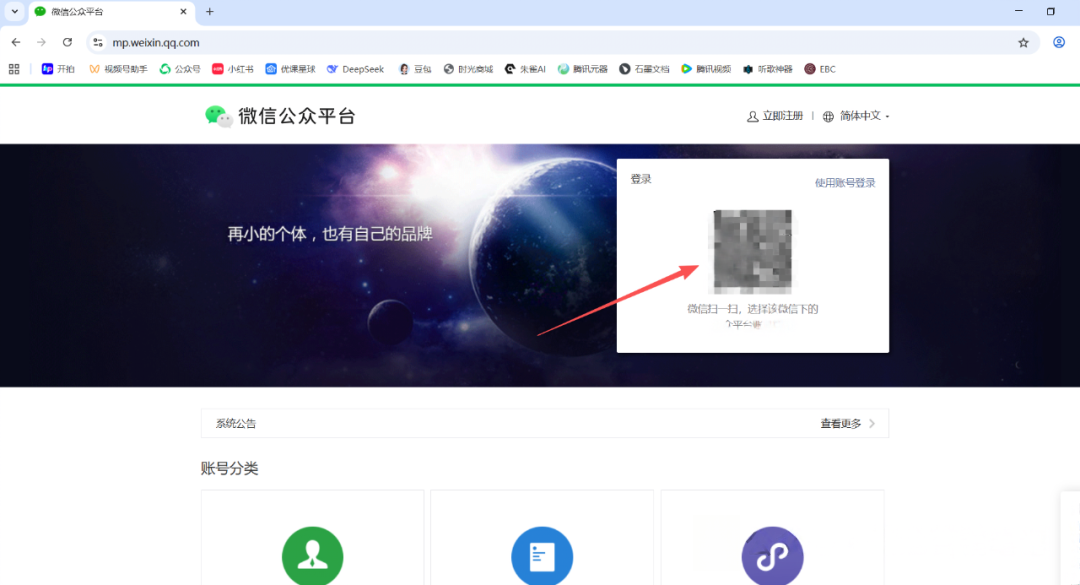Image resolution: width=1080 pixels, height=585 pixels.
Task: Click 使用账号登录 link
Action: tap(845, 183)
